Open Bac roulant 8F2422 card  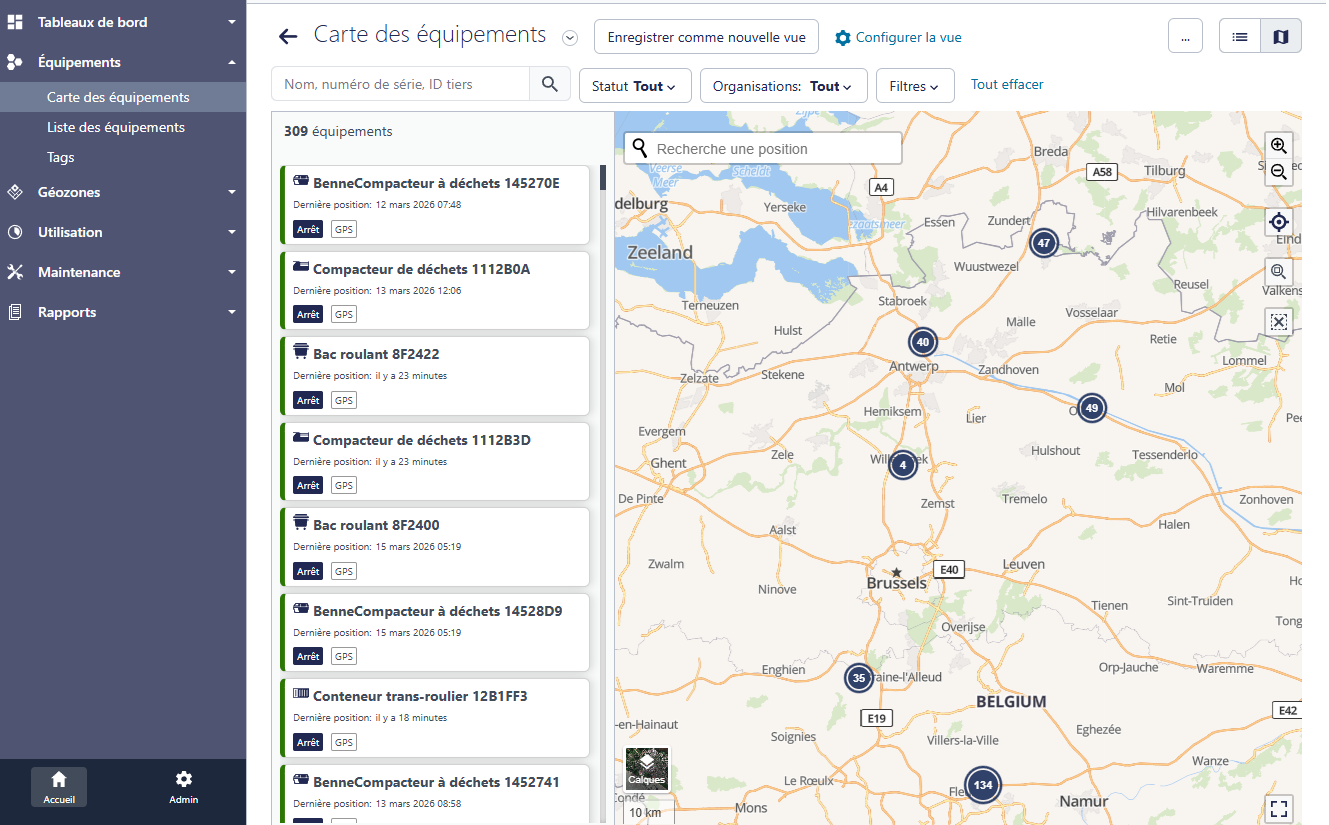[436, 376]
